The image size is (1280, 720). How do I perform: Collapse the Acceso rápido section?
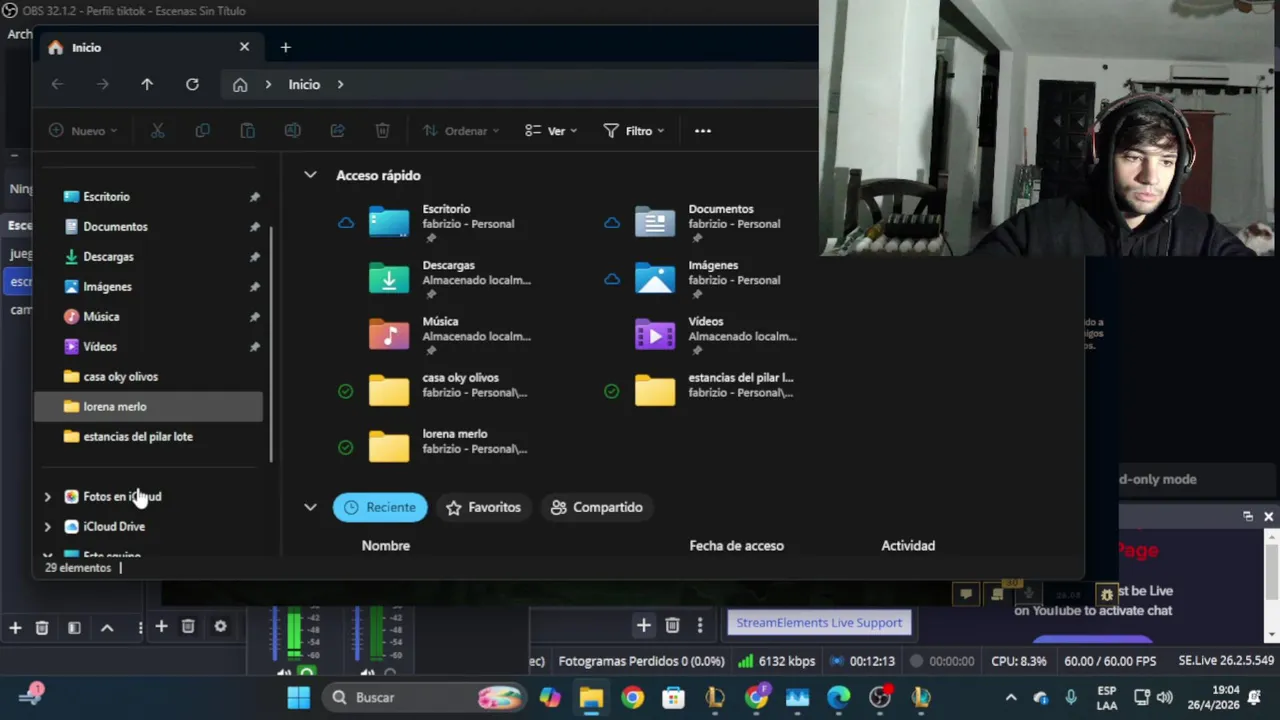click(x=310, y=175)
